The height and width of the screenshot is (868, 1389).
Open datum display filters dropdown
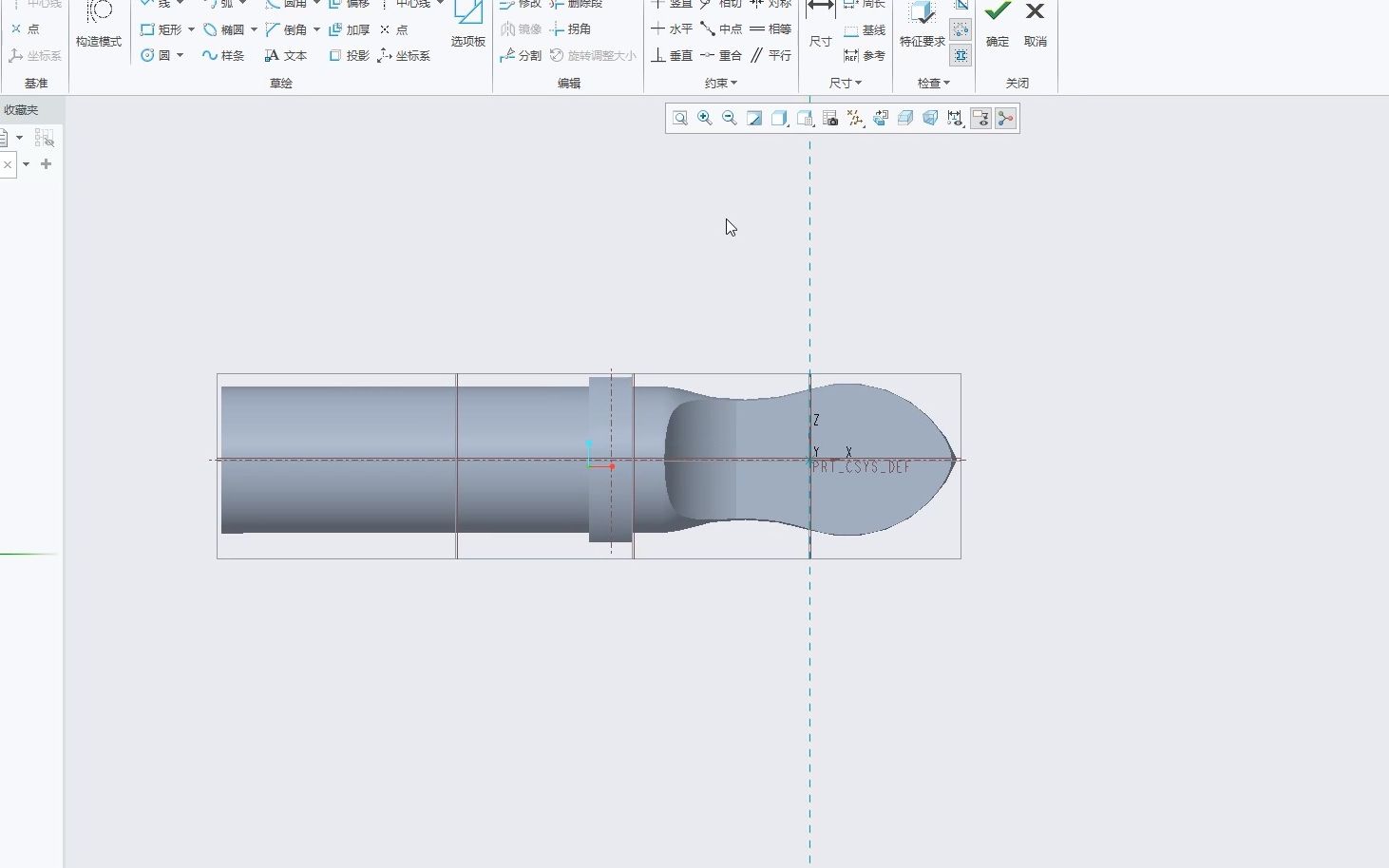(855, 118)
